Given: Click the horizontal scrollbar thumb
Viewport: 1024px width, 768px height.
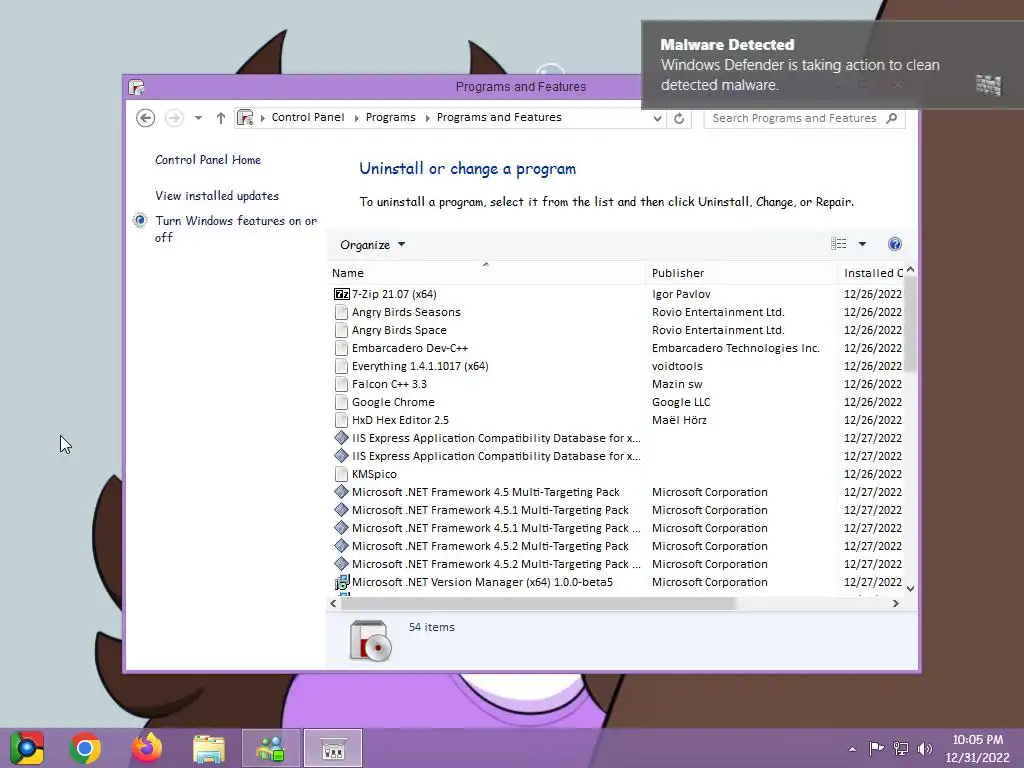Looking at the screenshot, I should [x=538, y=603].
